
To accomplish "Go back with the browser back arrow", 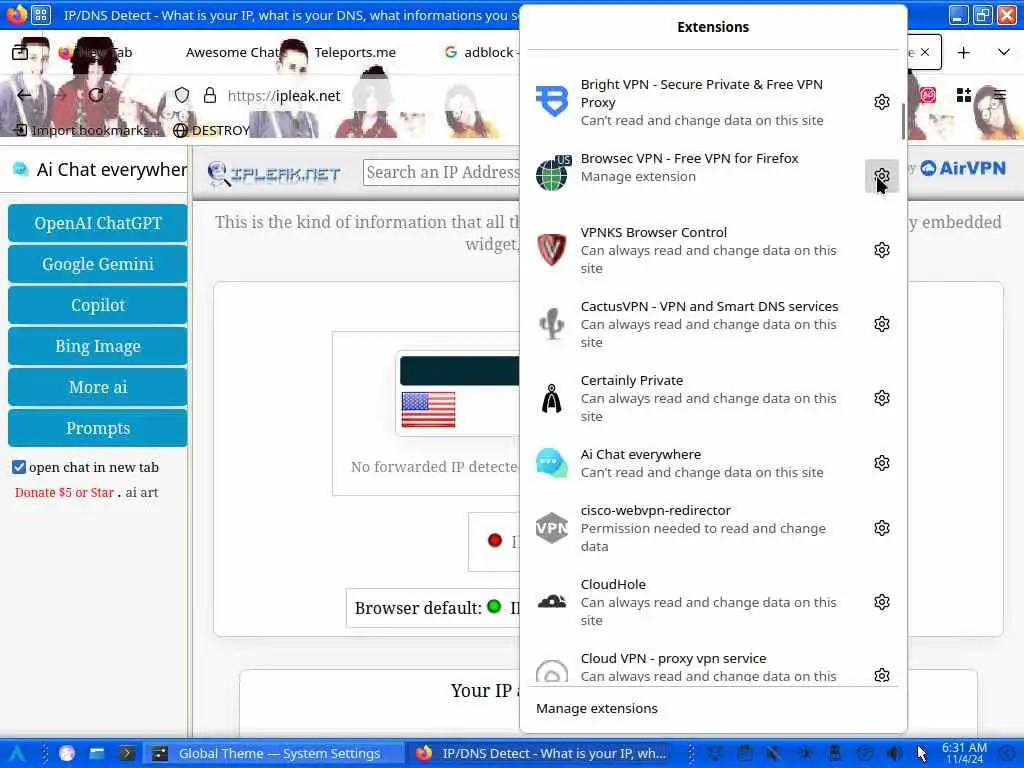I will click(24, 95).
